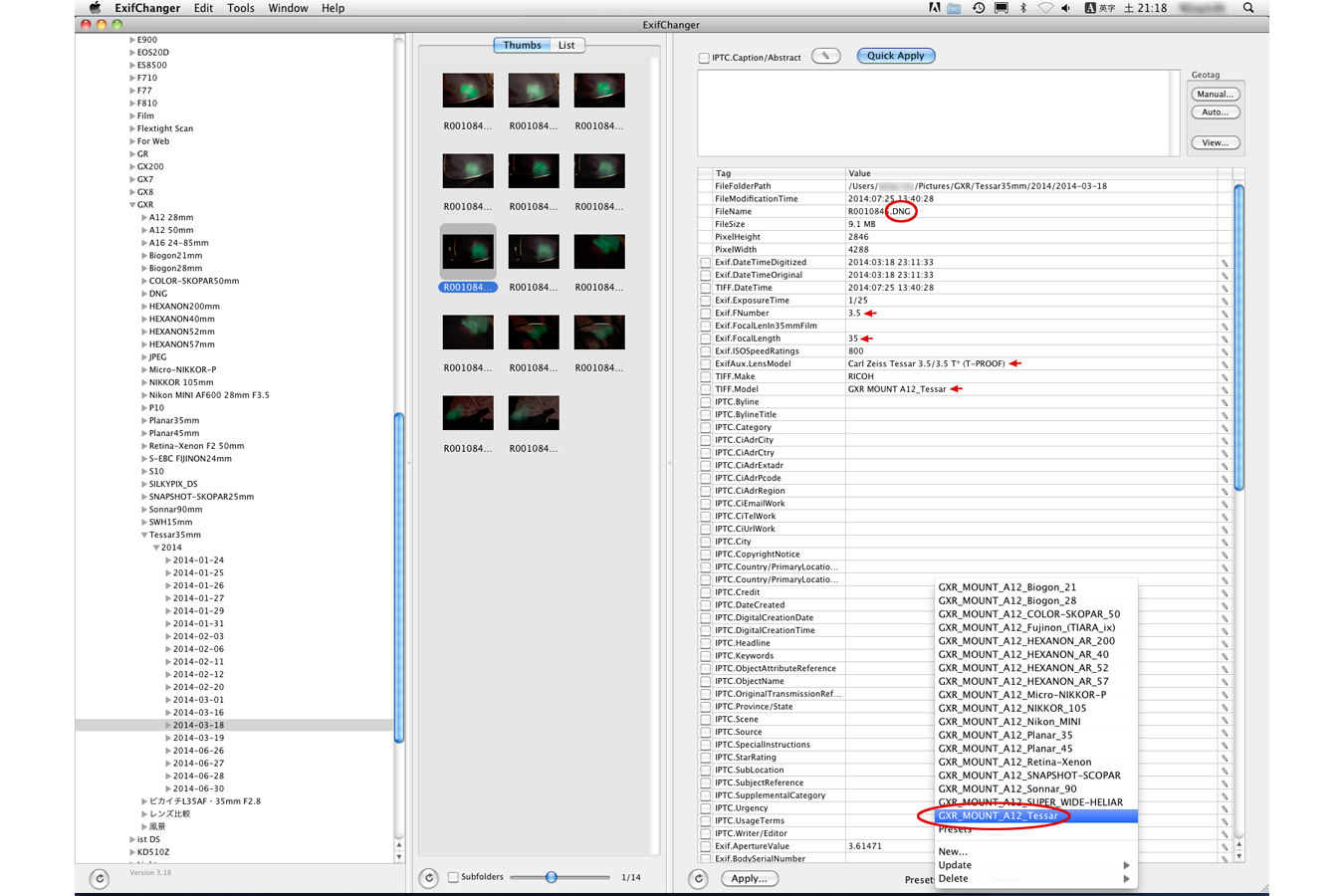Tick the IPTC.Keywords checkbox
This screenshot has height=896, width=1344.
(705, 656)
